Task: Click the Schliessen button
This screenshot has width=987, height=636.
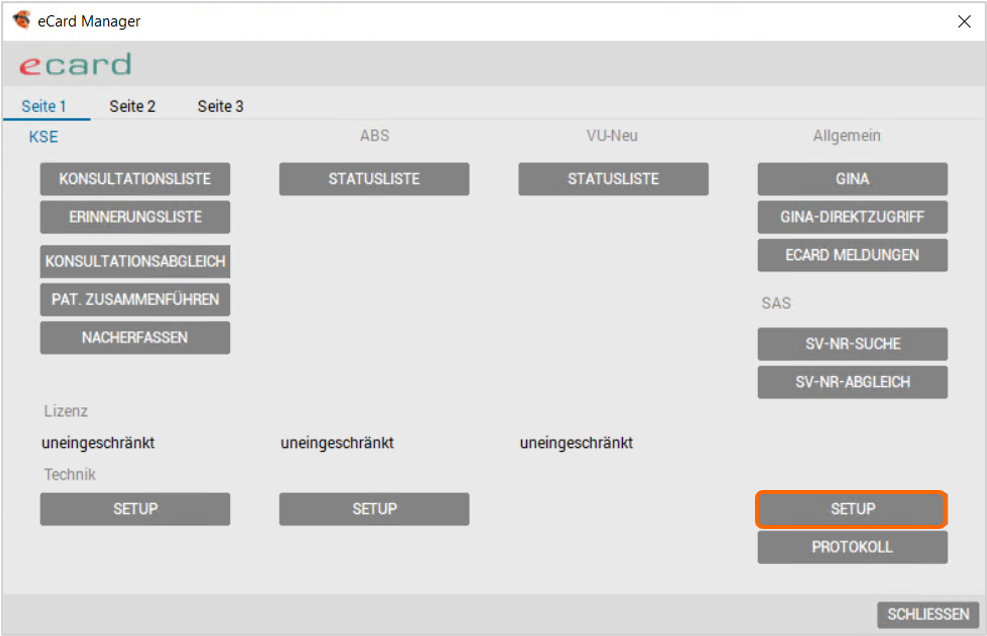Action: 928,615
